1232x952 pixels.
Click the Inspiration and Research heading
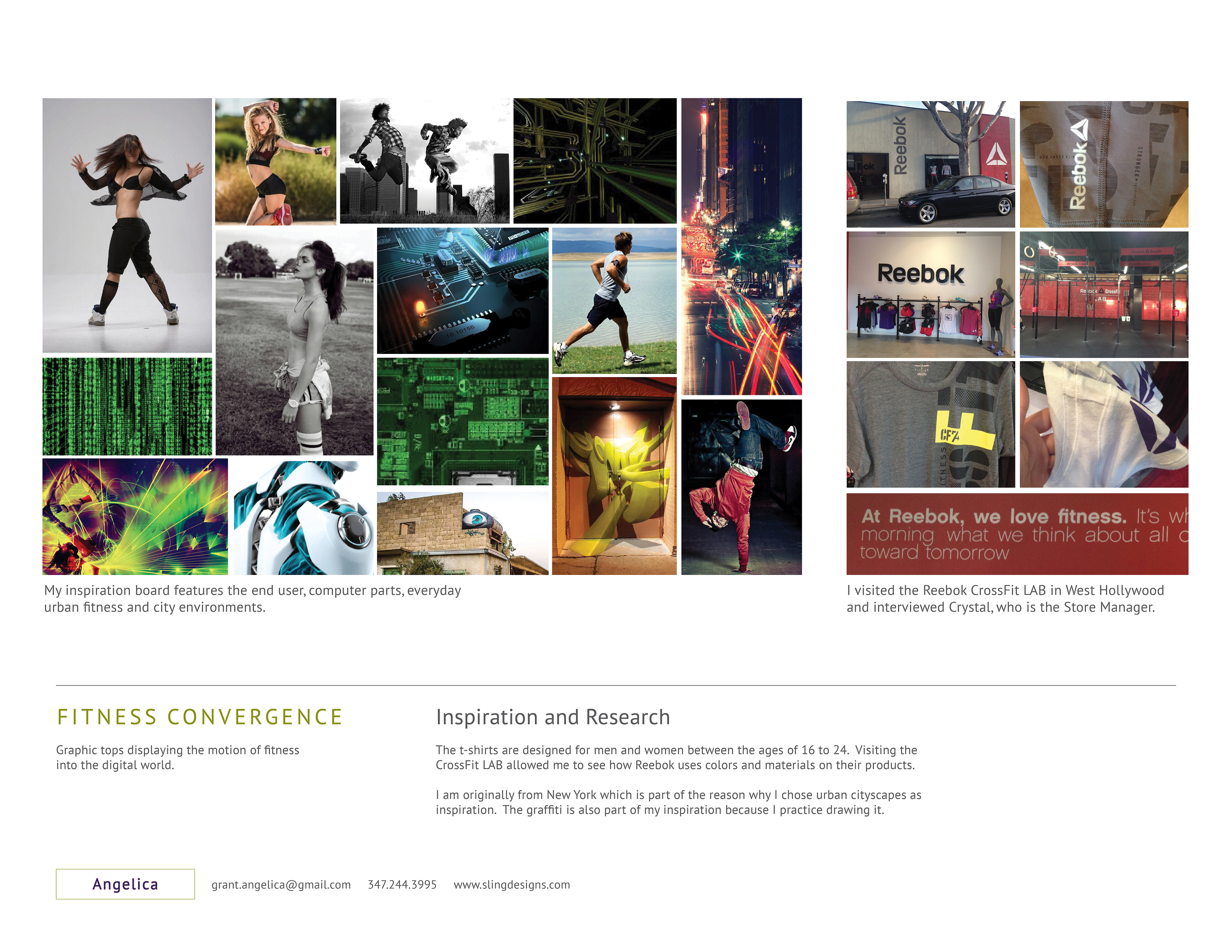pos(553,717)
